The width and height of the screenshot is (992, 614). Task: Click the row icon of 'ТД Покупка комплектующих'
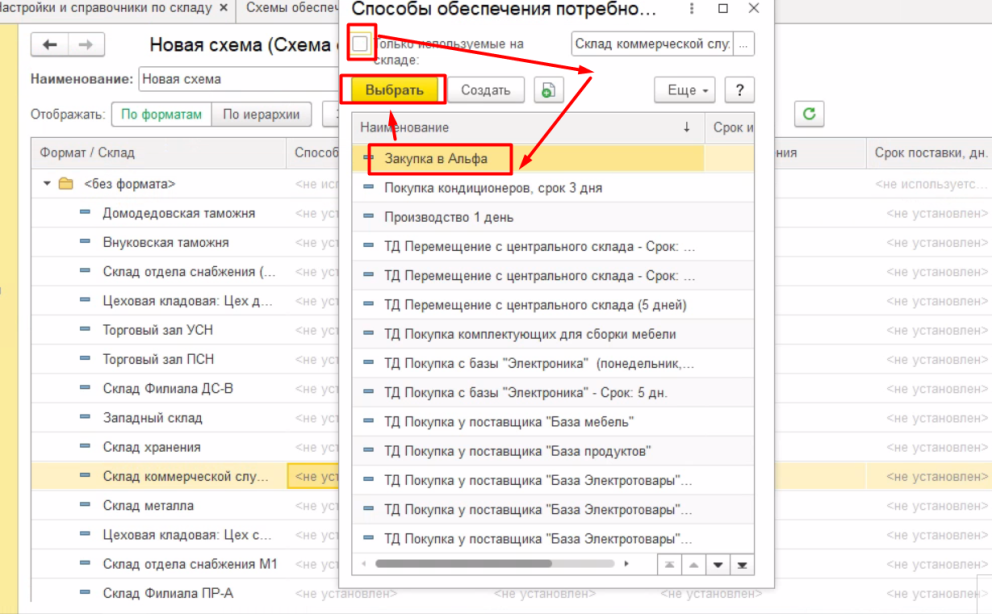[368, 333]
